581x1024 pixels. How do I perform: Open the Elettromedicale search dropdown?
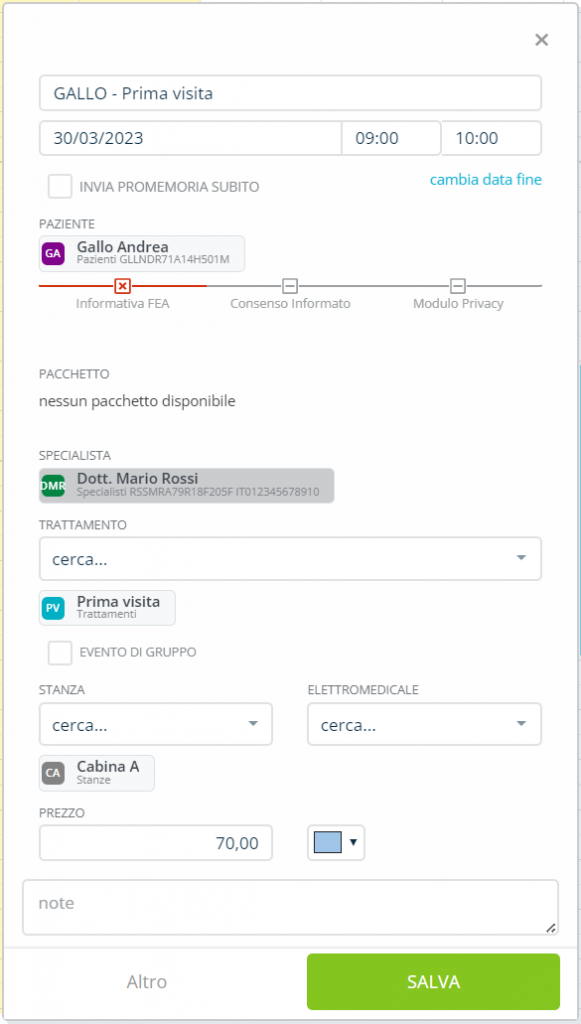coord(424,724)
